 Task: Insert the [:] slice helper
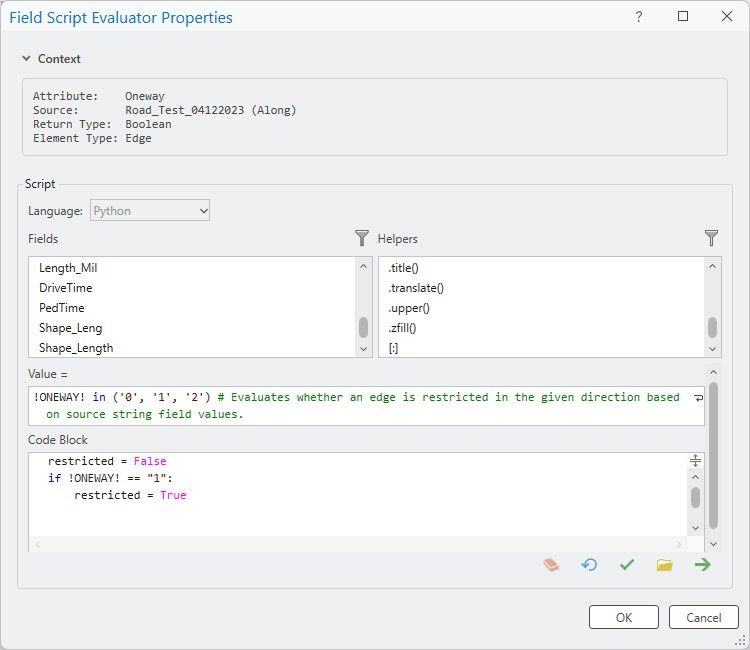tap(393, 348)
